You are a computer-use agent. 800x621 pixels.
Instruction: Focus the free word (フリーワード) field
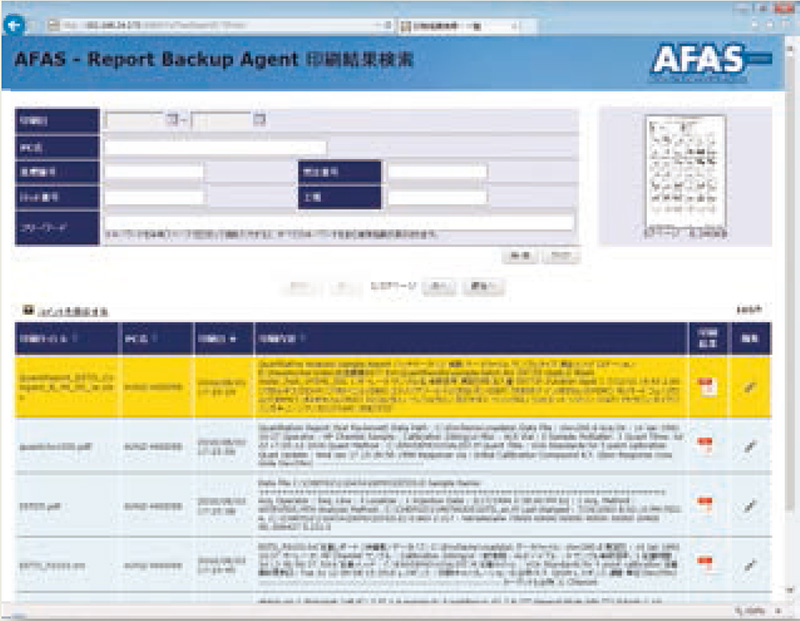339,222
